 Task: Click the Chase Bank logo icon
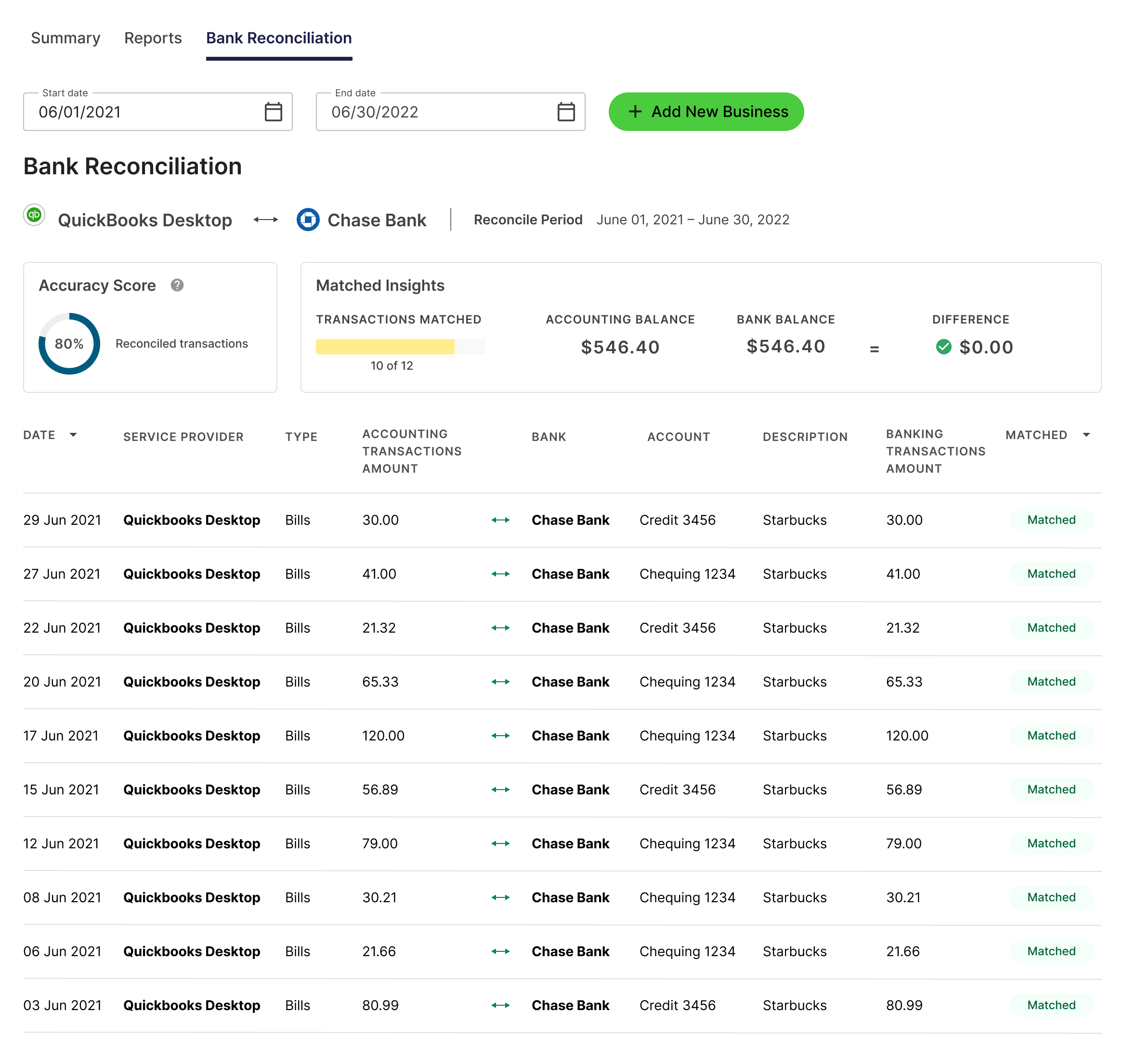[x=308, y=220]
